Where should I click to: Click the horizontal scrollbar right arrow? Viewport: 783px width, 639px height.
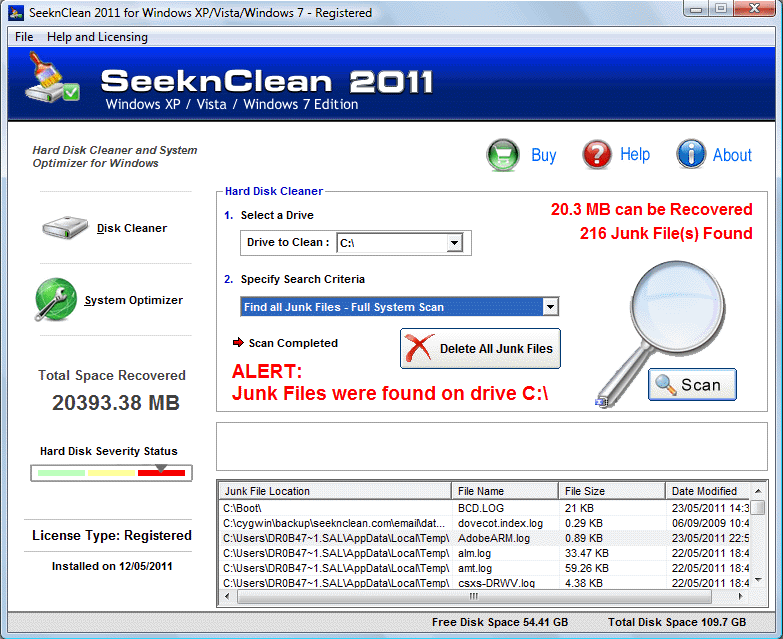741,597
